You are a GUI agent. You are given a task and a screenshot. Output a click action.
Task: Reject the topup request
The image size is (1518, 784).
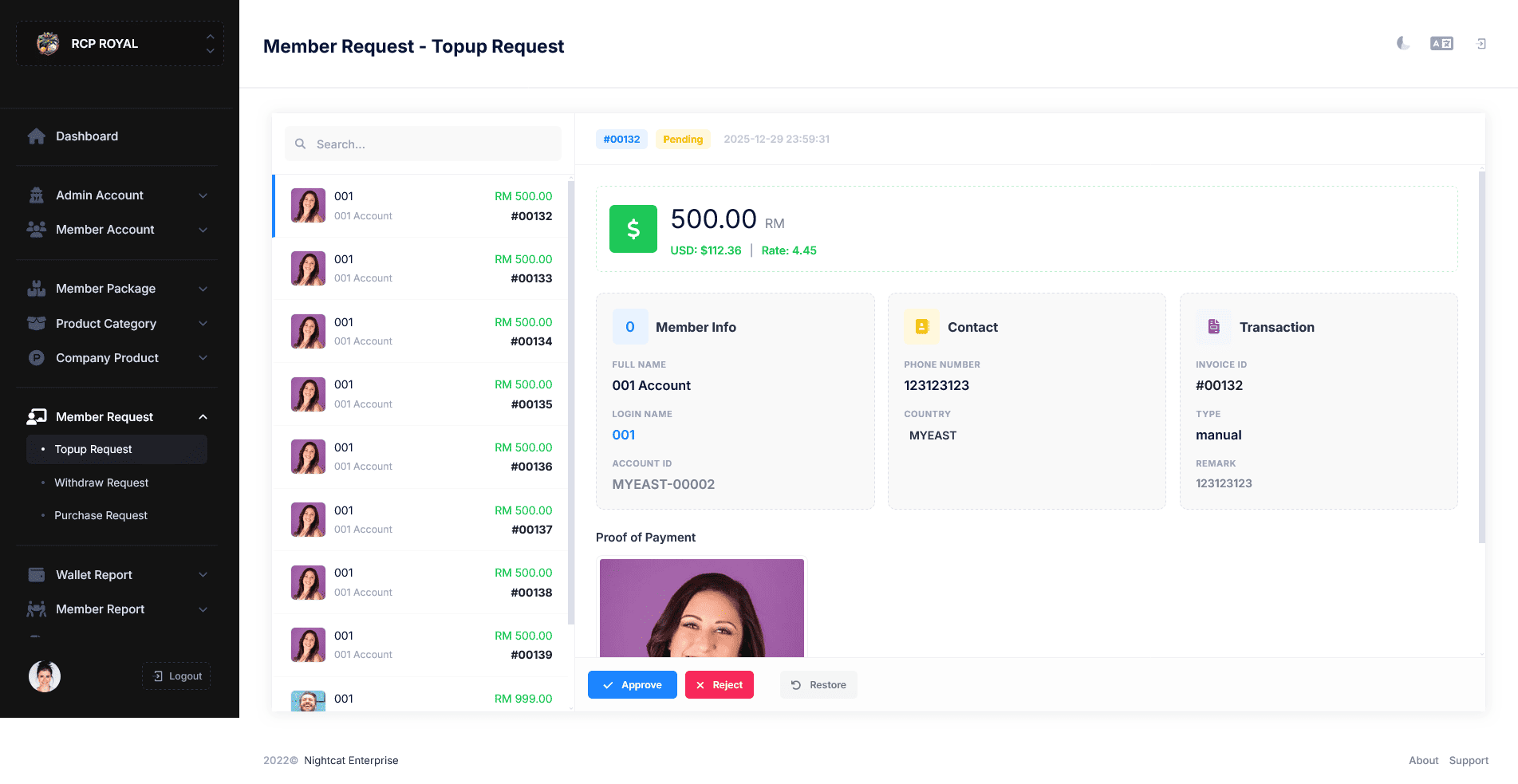coord(720,685)
